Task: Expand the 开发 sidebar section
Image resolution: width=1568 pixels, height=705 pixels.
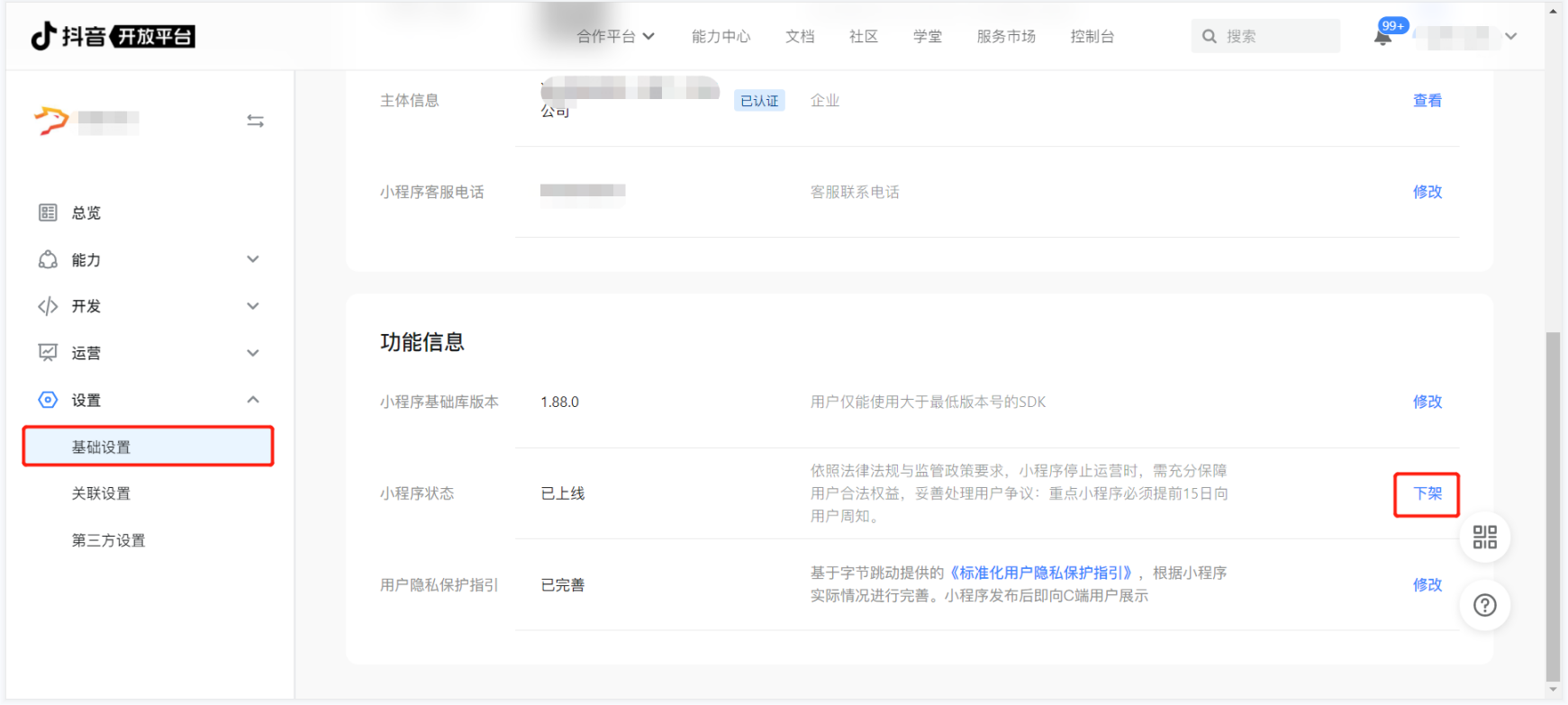Action: (x=149, y=306)
